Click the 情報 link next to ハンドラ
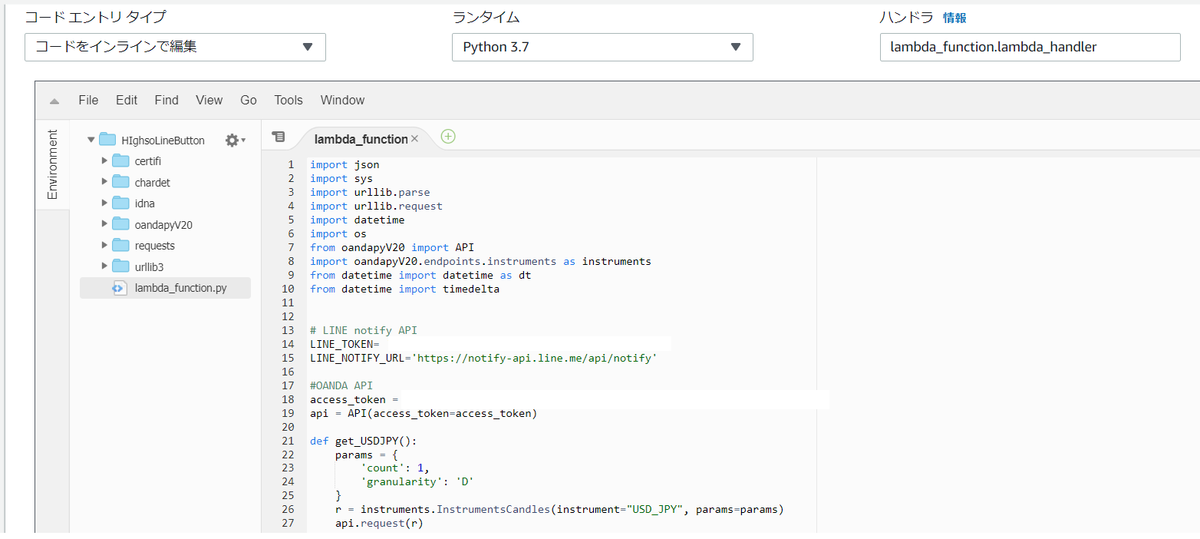Screen dimensions: 1200x539 coord(954,18)
